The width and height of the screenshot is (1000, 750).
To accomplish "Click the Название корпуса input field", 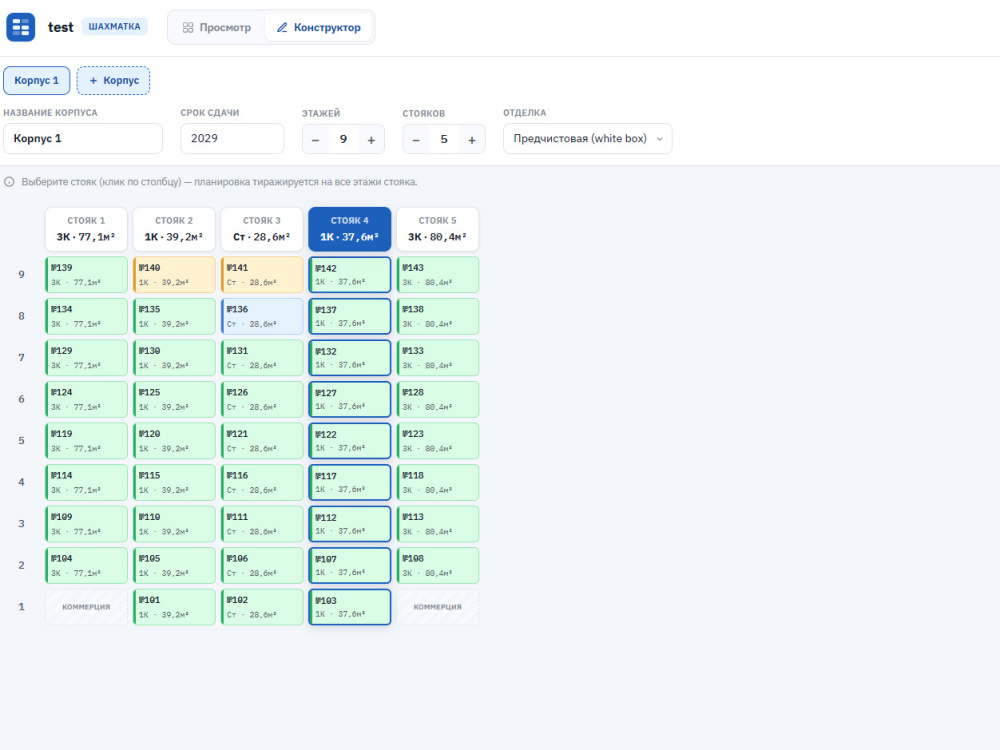I will click(x=83, y=138).
